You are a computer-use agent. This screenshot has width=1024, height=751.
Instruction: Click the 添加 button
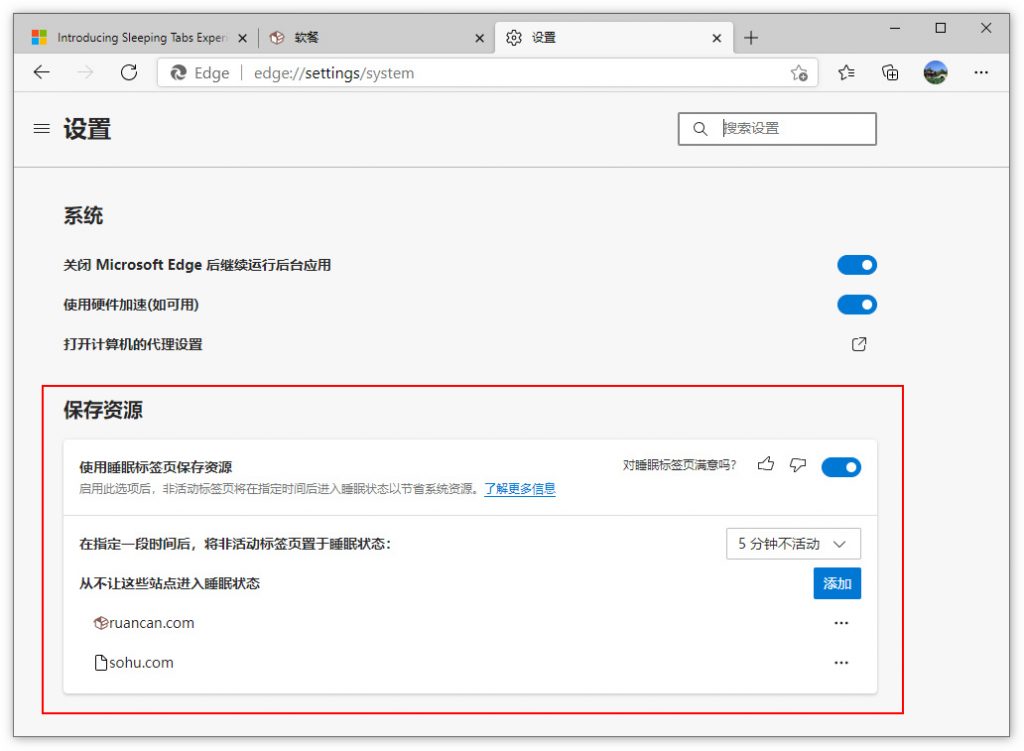pos(837,583)
